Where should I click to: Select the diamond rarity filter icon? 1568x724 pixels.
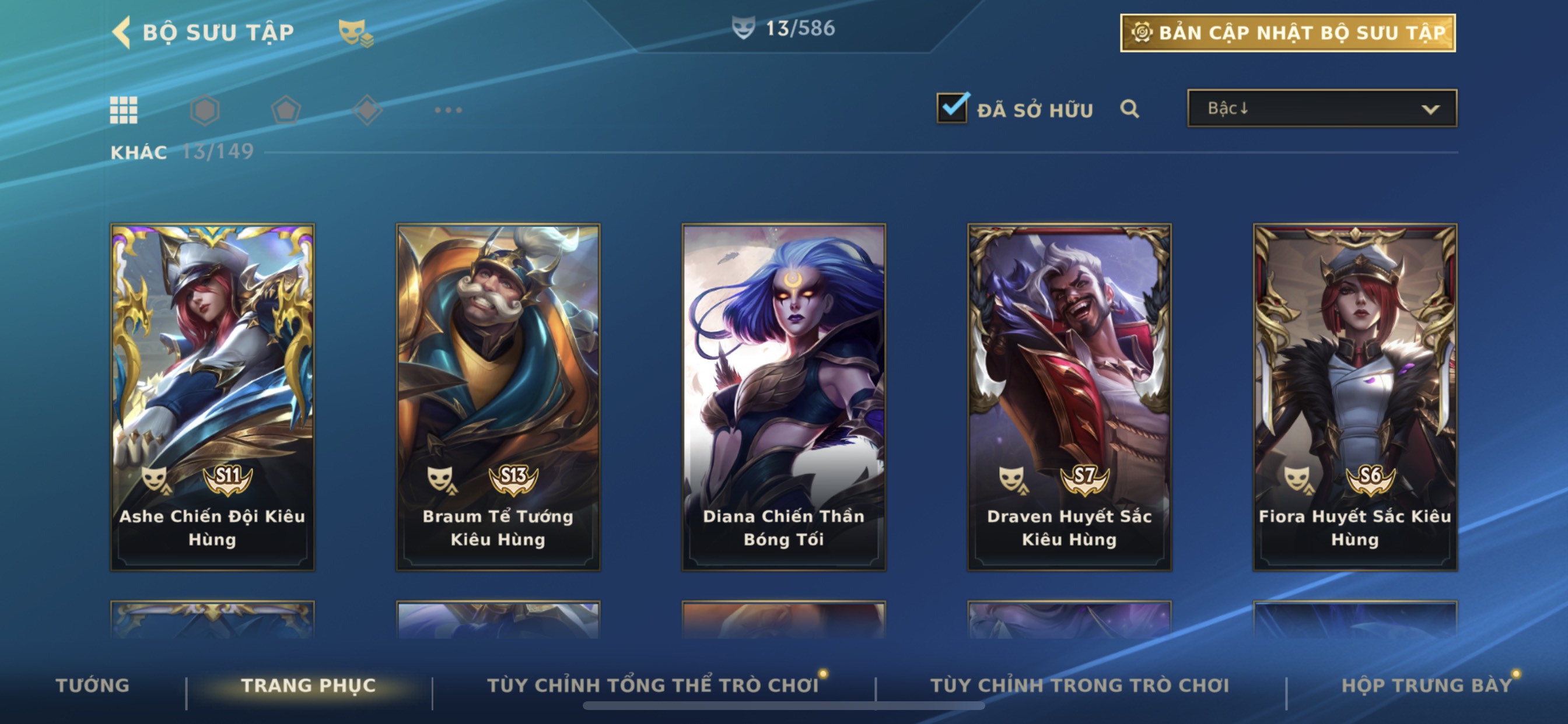point(367,110)
